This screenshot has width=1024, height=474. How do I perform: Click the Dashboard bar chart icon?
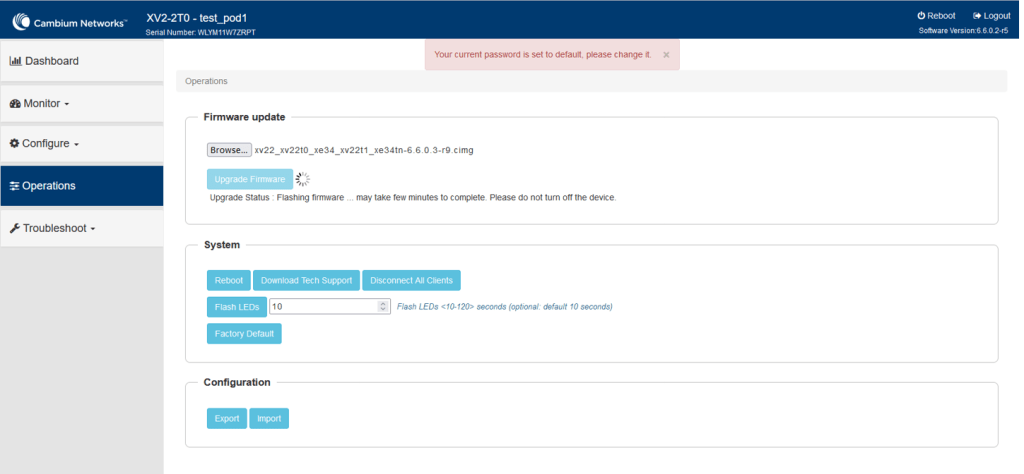click(x=15, y=61)
